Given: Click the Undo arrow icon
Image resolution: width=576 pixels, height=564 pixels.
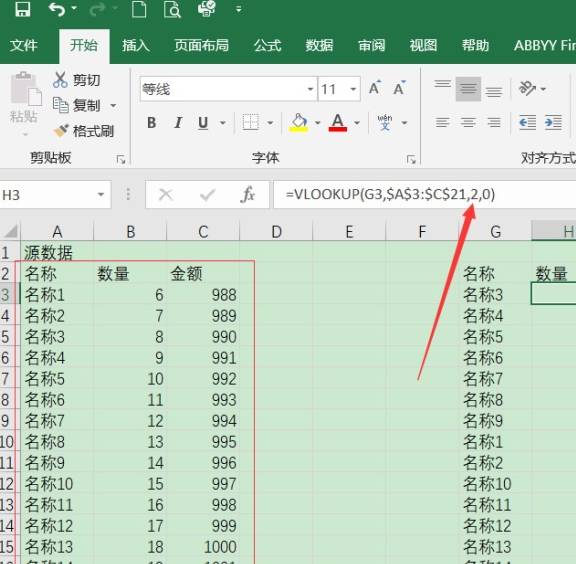Looking at the screenshot, I should point(57,9).
